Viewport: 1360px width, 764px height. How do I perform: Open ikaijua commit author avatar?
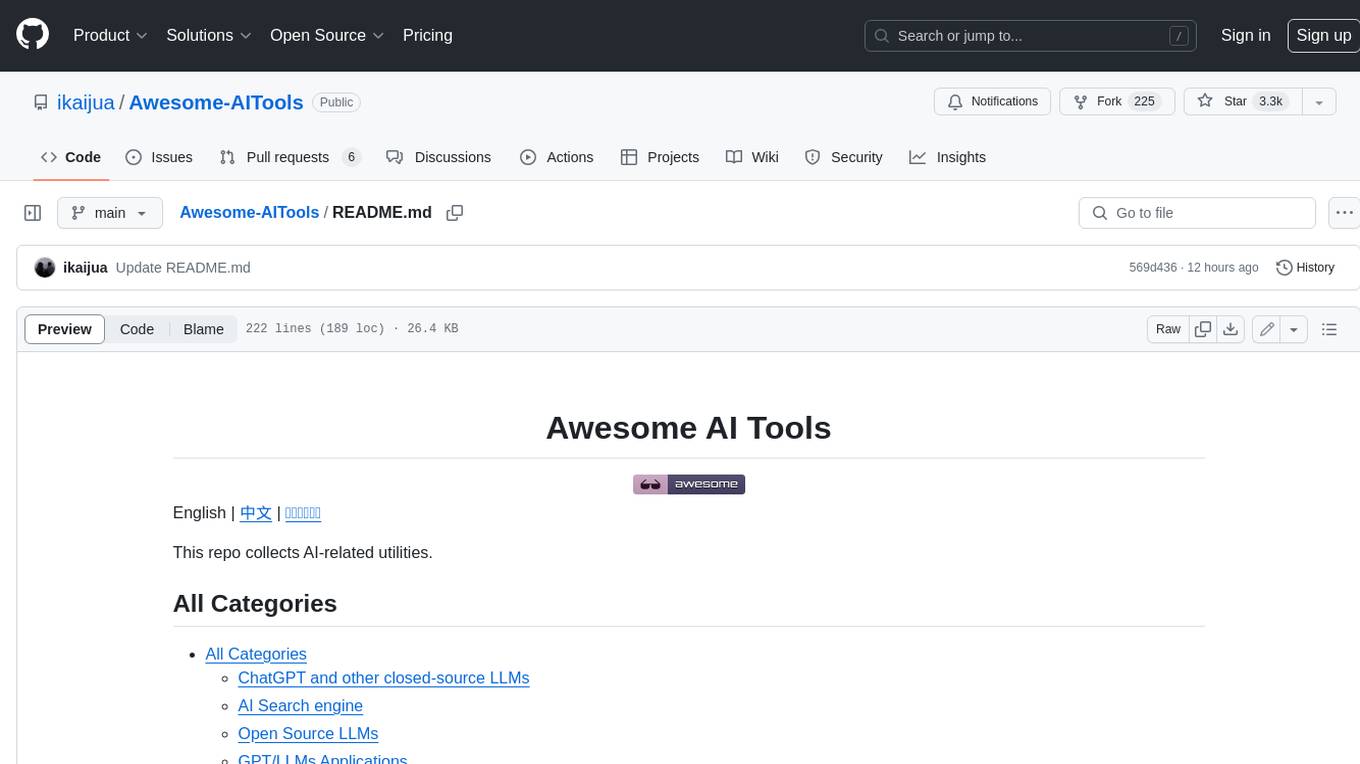tap(44, 268)
